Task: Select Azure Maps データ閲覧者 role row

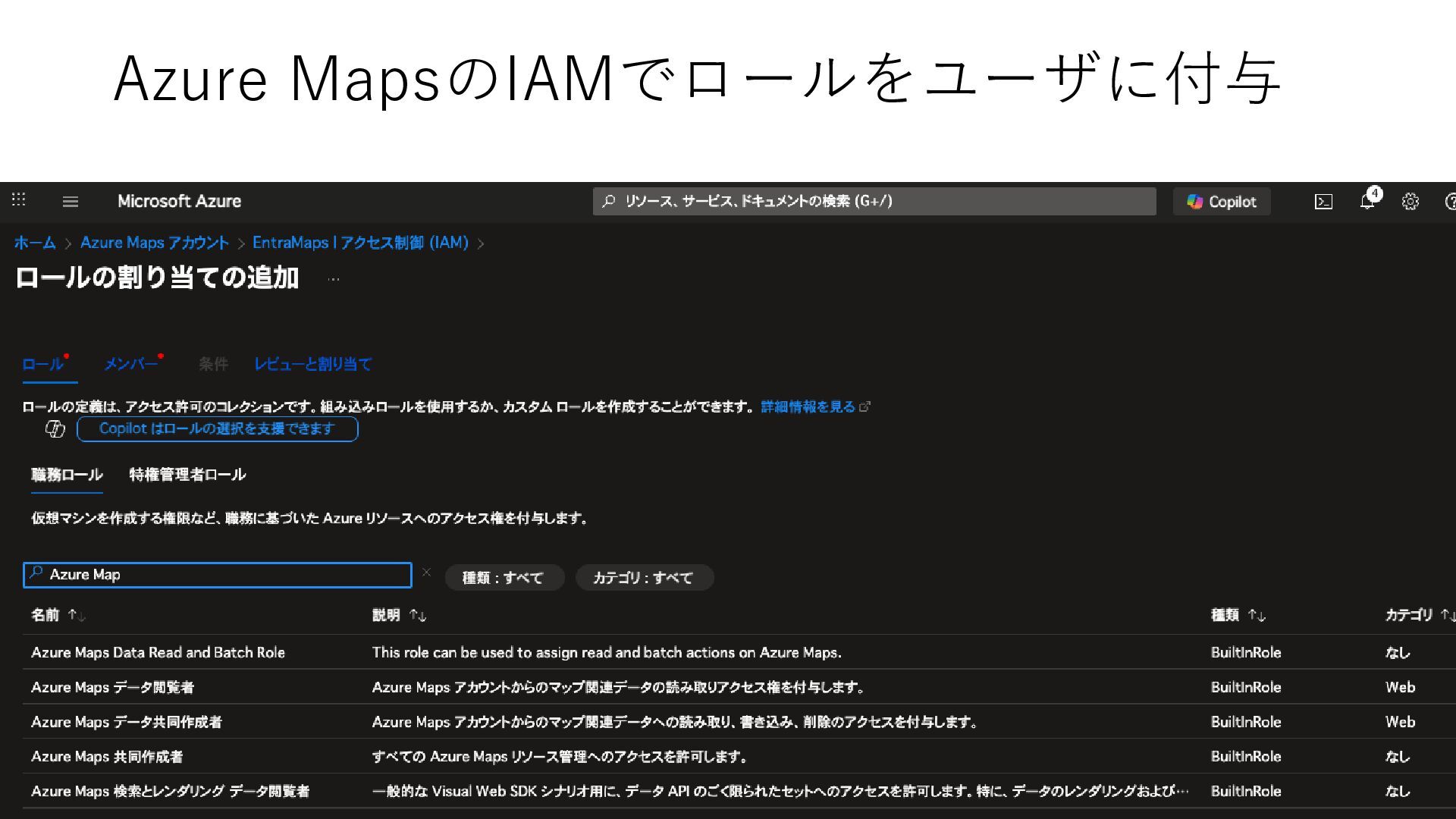Action: [112, 687]
